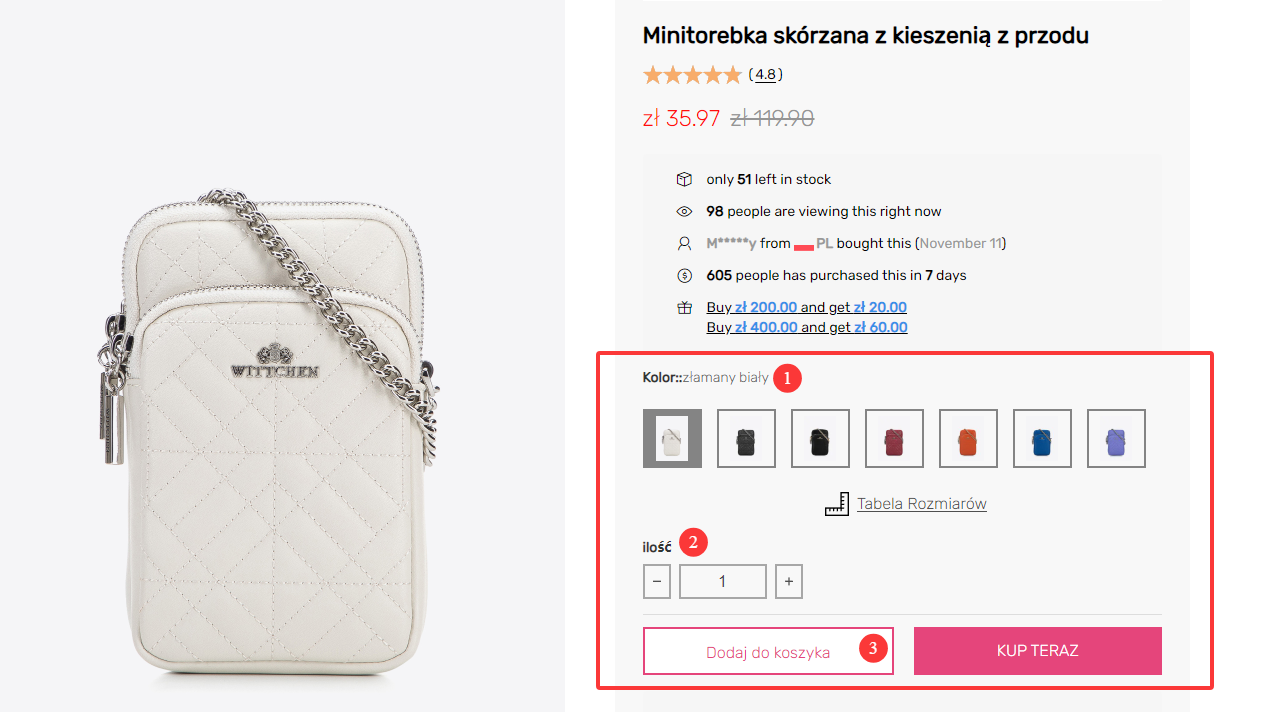
Task: Open the Buy zł 200.00 offer link
Action: 806,307
